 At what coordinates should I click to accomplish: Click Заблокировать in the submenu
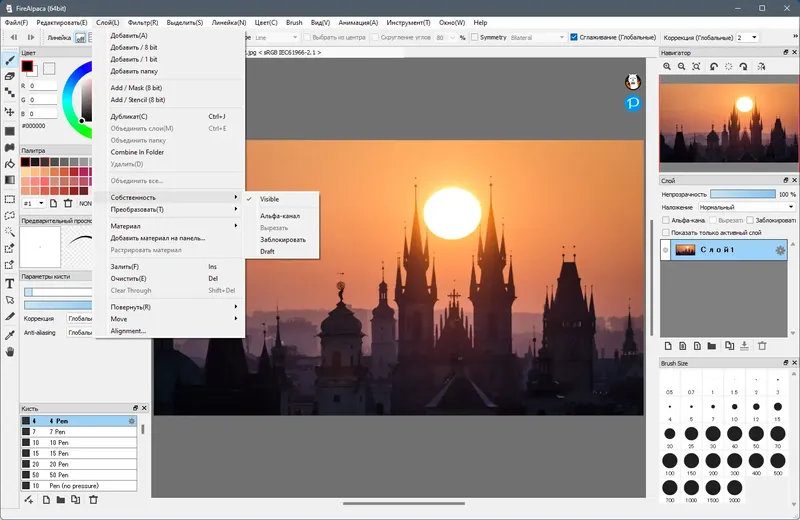click(x=283, y=239)
